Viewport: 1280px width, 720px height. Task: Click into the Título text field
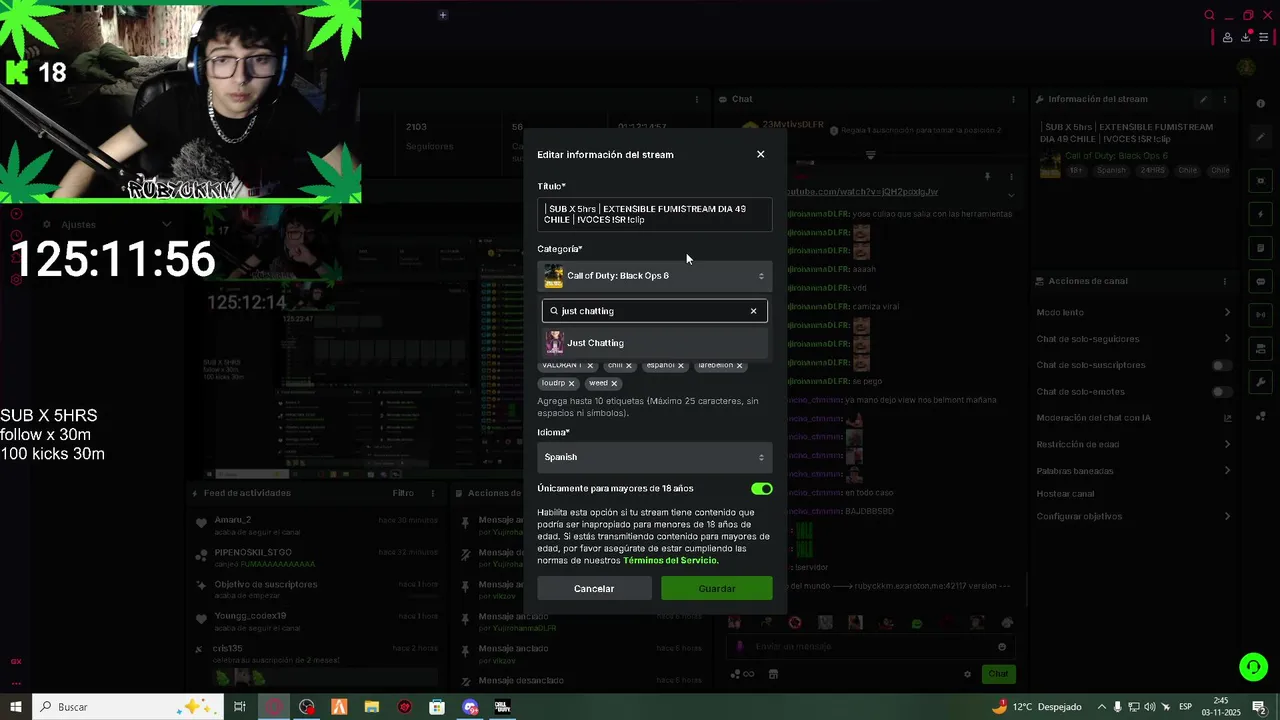point(654,214)
